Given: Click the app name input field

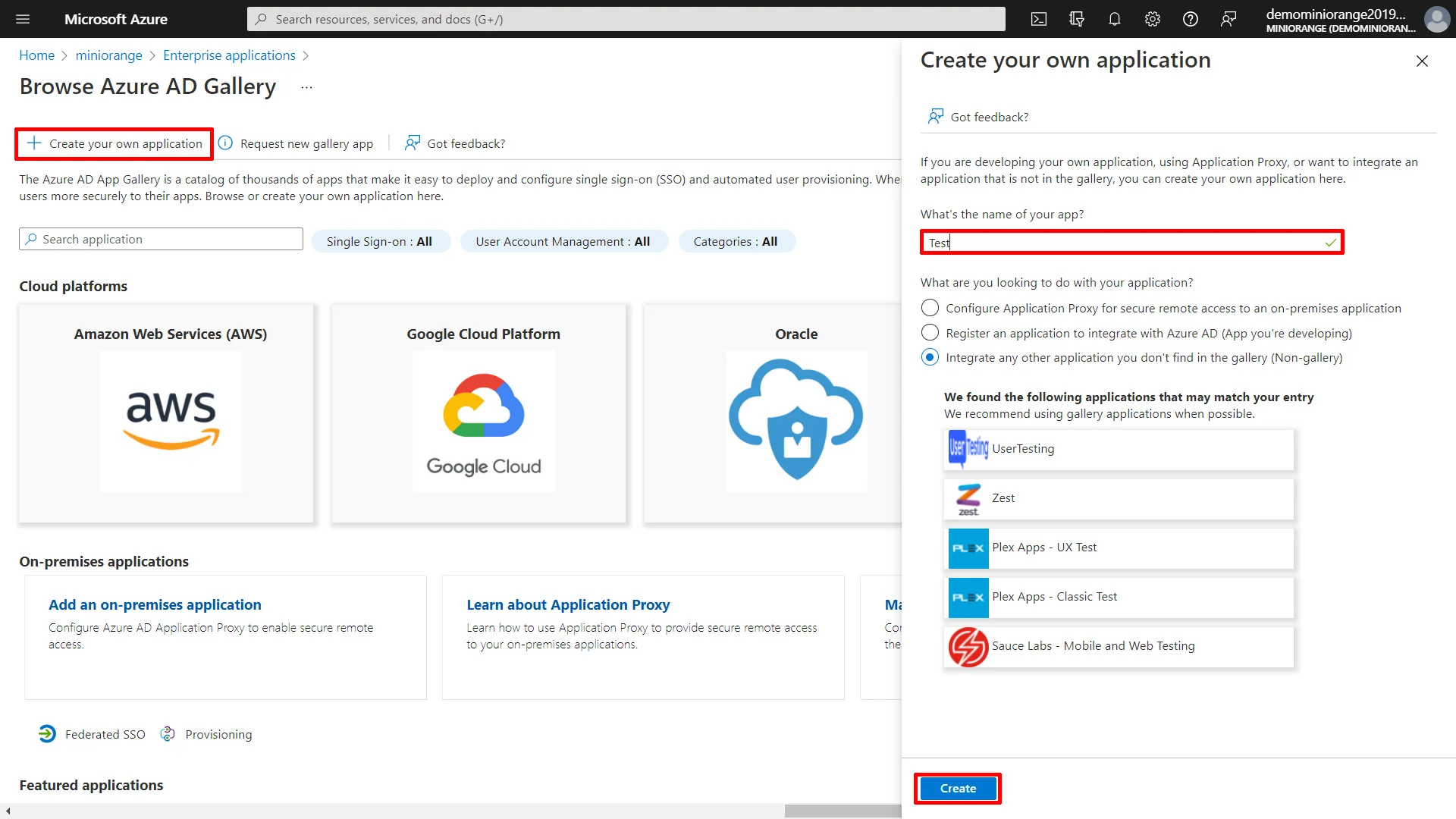Looking at the screenshot, I should [x=1130, y=242].
